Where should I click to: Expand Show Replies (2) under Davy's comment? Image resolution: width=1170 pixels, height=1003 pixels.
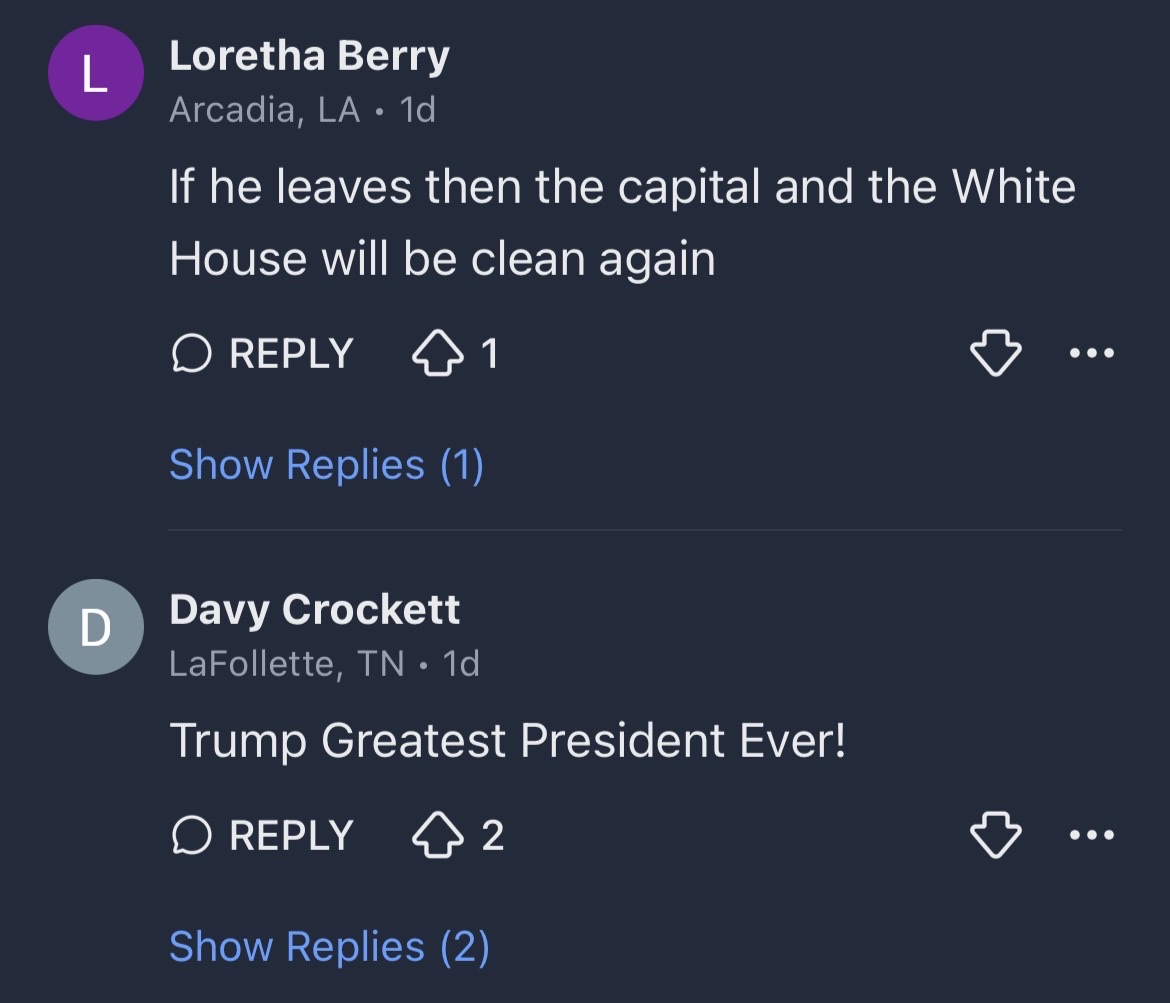pos(329,947)
